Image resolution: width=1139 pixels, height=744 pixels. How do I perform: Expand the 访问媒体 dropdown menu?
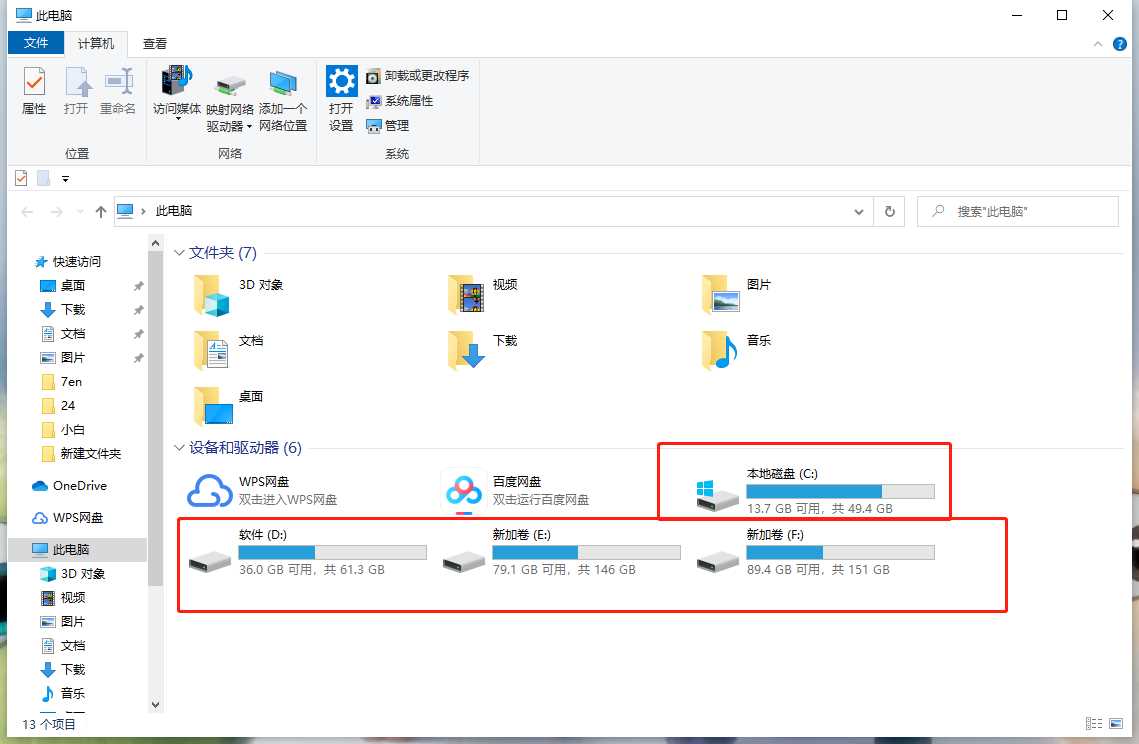tap(177, 119)
